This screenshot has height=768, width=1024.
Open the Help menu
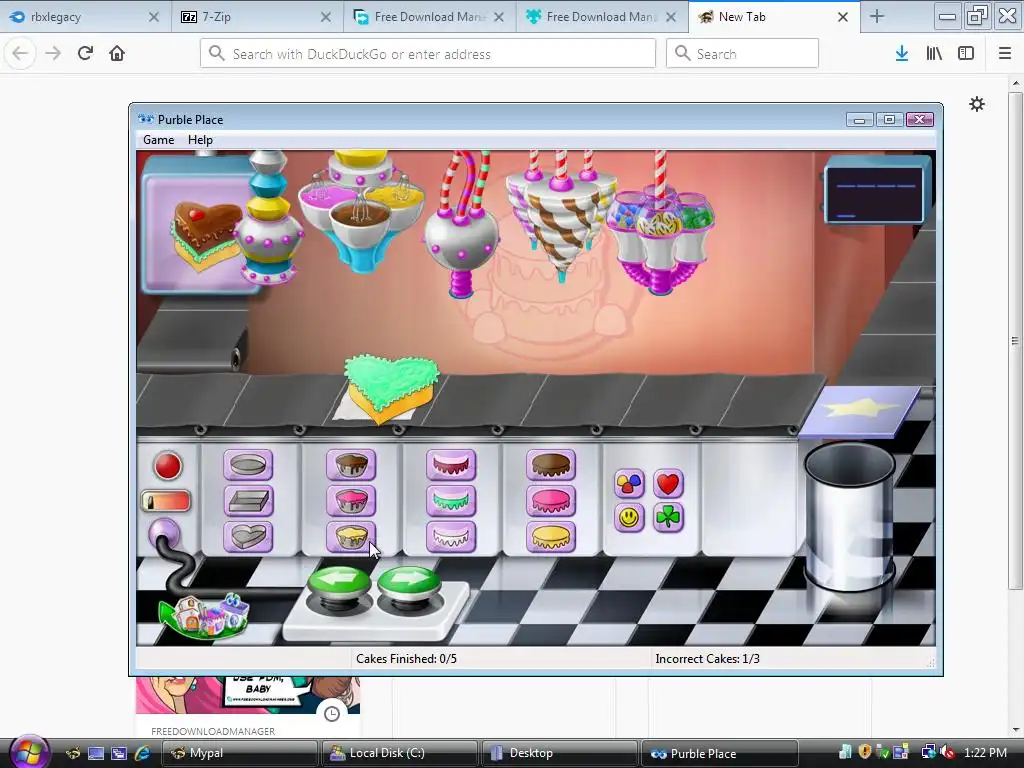[x=200, y=140]
